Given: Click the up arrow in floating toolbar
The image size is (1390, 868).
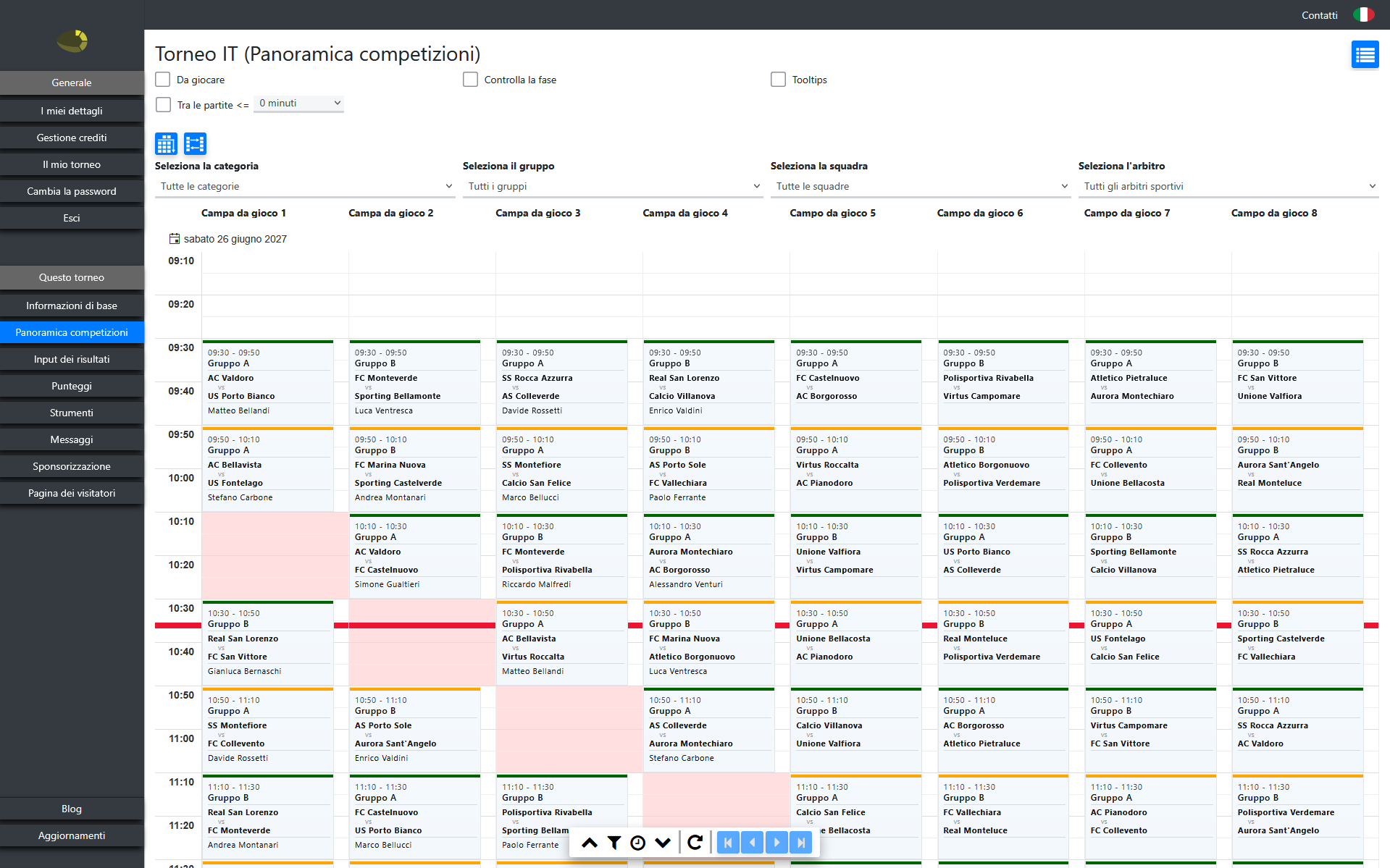Looking at the screenshot, I should (590, 842).
